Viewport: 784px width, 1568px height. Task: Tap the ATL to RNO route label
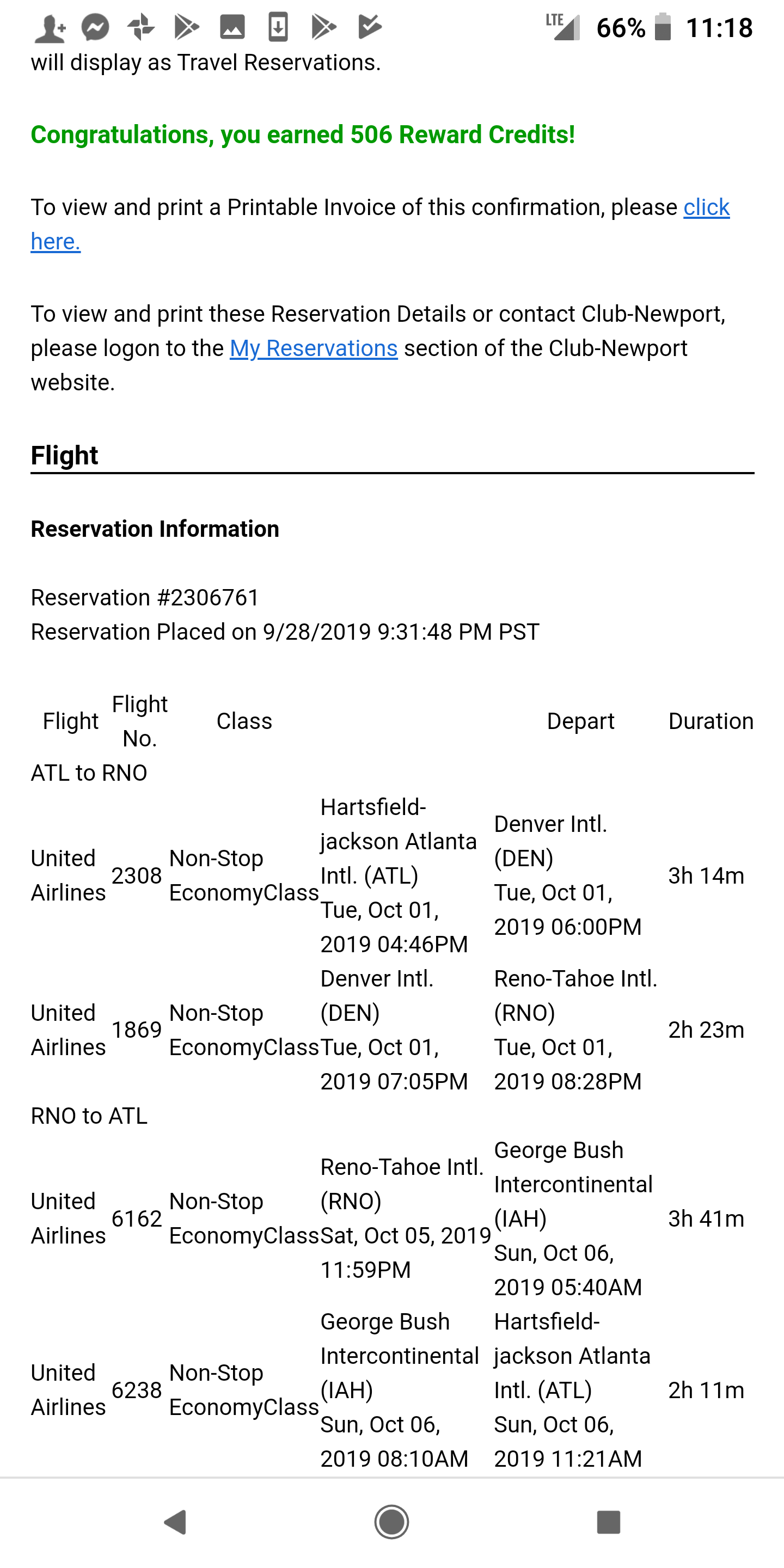[x=89, y=773]
